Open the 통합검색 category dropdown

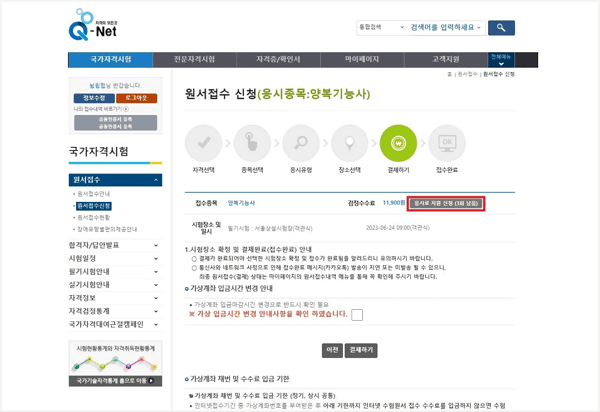click(x=381, y=27)
